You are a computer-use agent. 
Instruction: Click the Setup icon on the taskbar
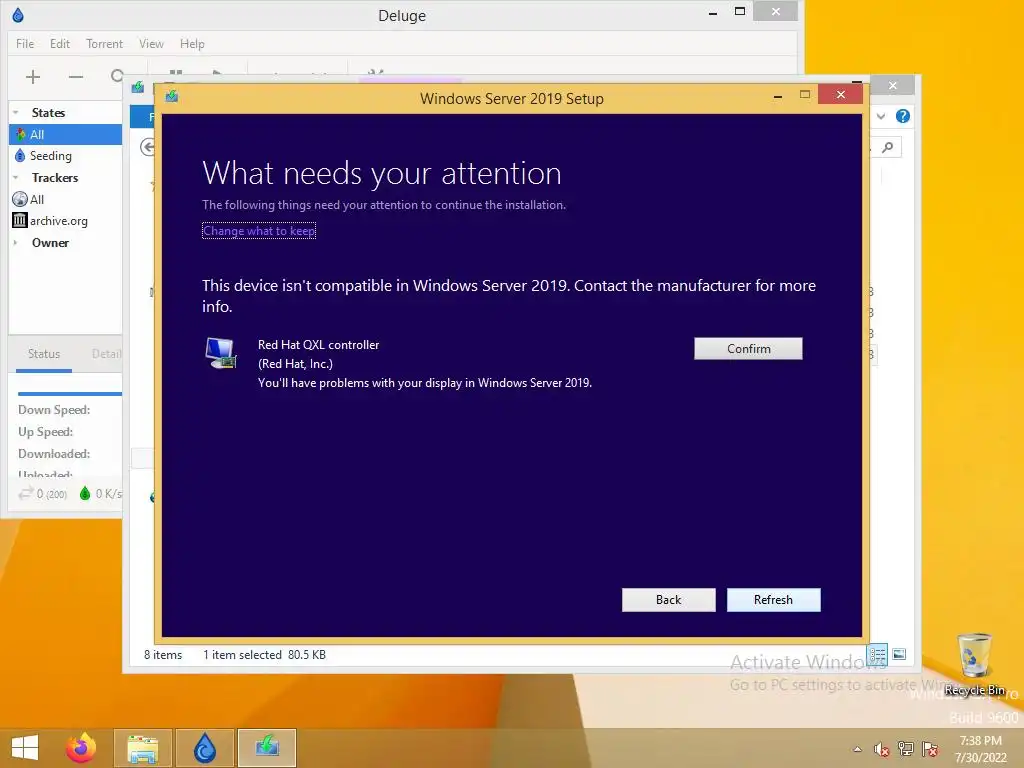click(267, 748)
